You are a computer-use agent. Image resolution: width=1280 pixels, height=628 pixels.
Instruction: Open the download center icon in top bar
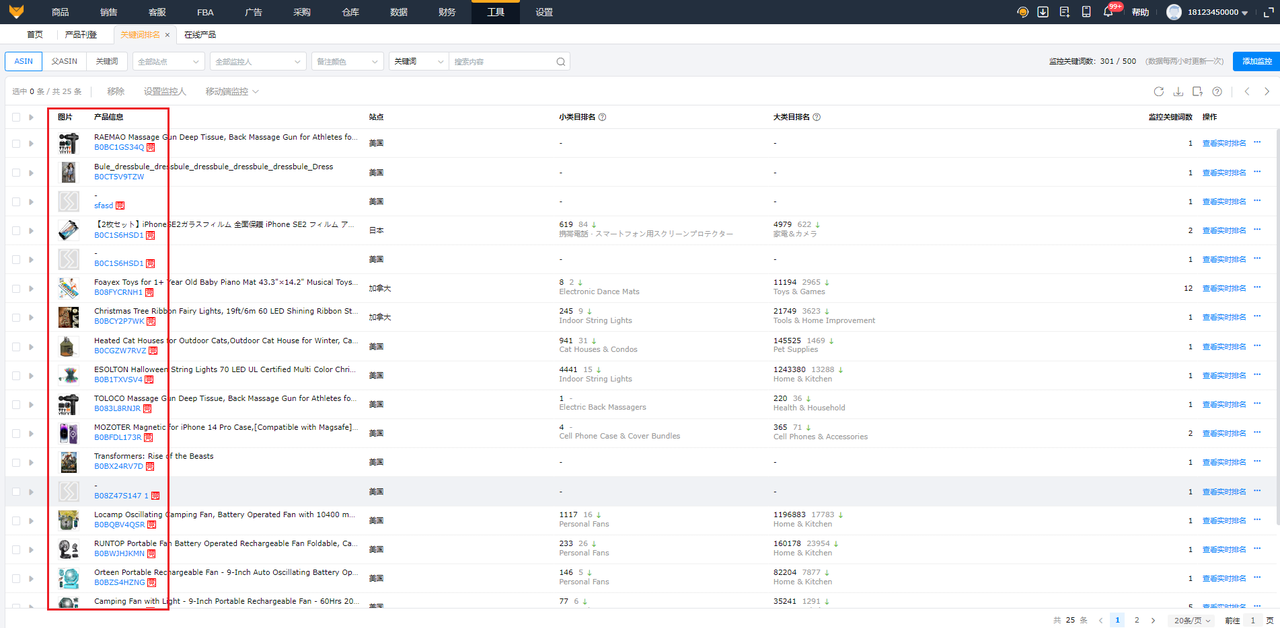1043,12
